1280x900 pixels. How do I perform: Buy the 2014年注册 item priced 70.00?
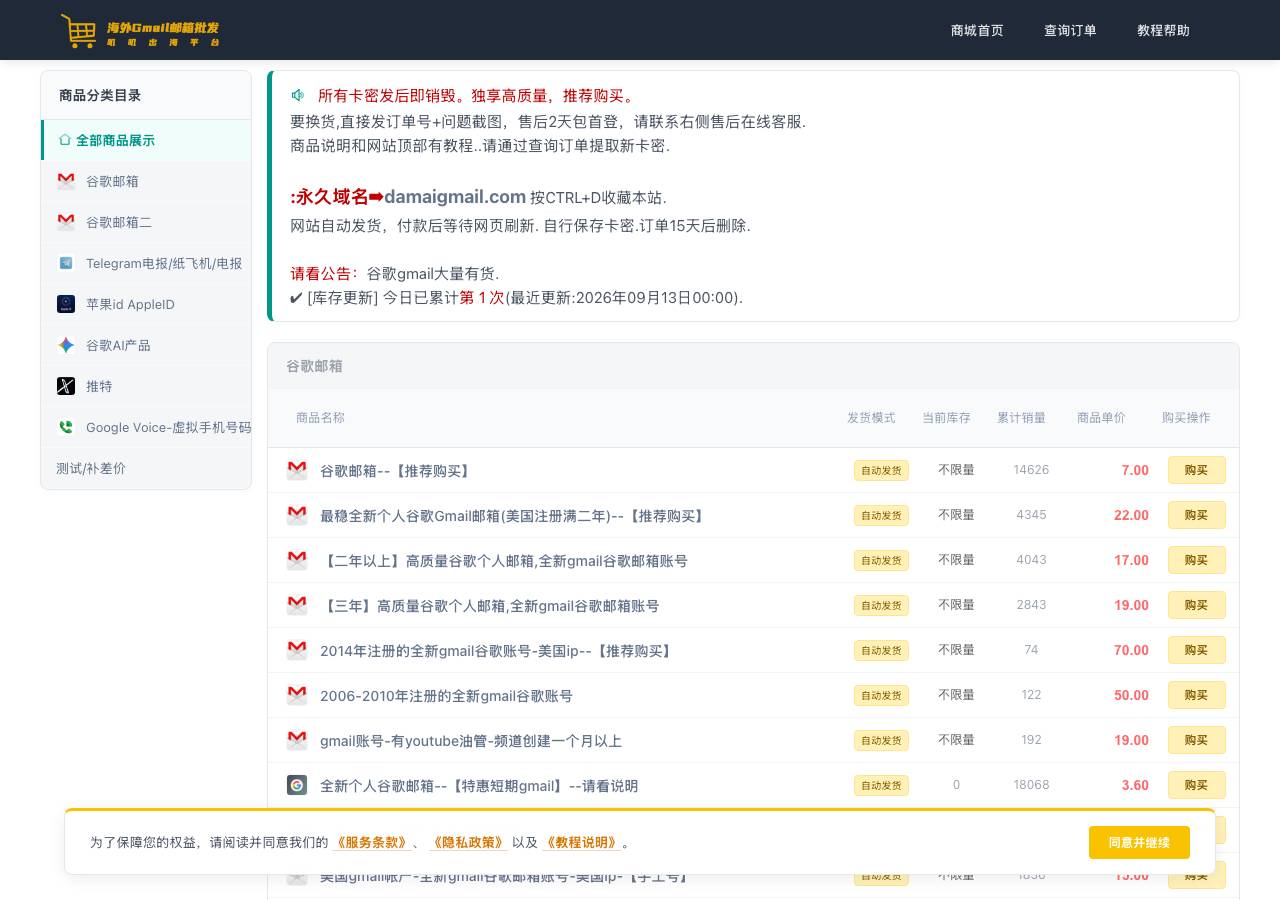tap(1196, 650)
